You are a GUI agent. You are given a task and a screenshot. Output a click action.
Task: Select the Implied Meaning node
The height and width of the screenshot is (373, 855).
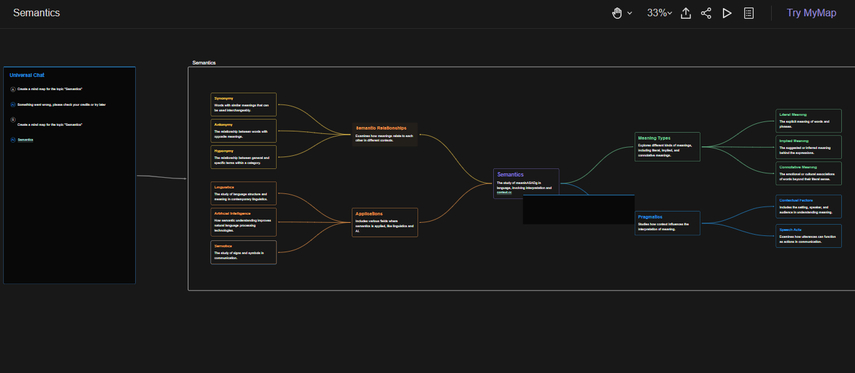(809, 147)
